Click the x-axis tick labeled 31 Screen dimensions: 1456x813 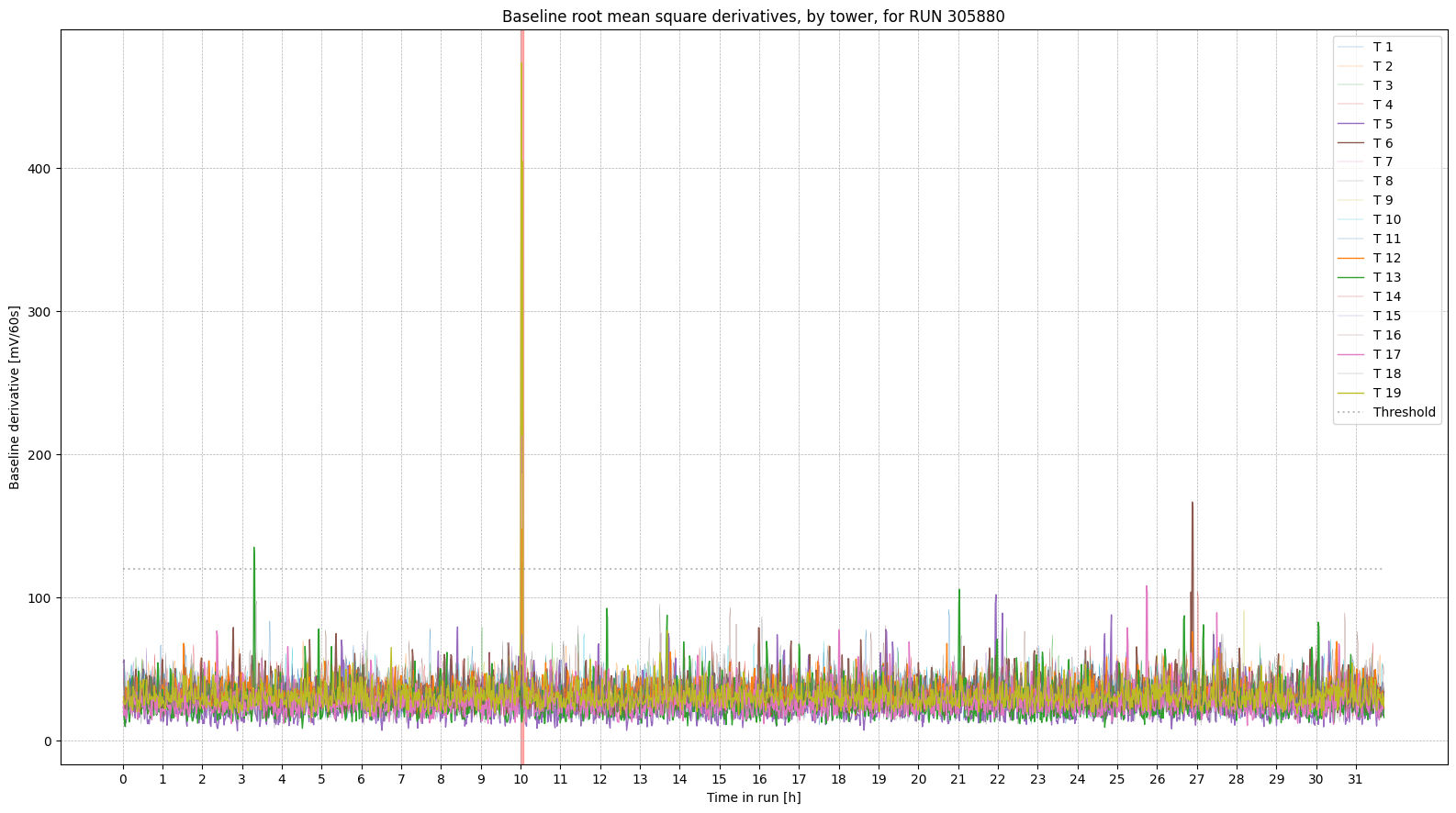coord(1355,779)
